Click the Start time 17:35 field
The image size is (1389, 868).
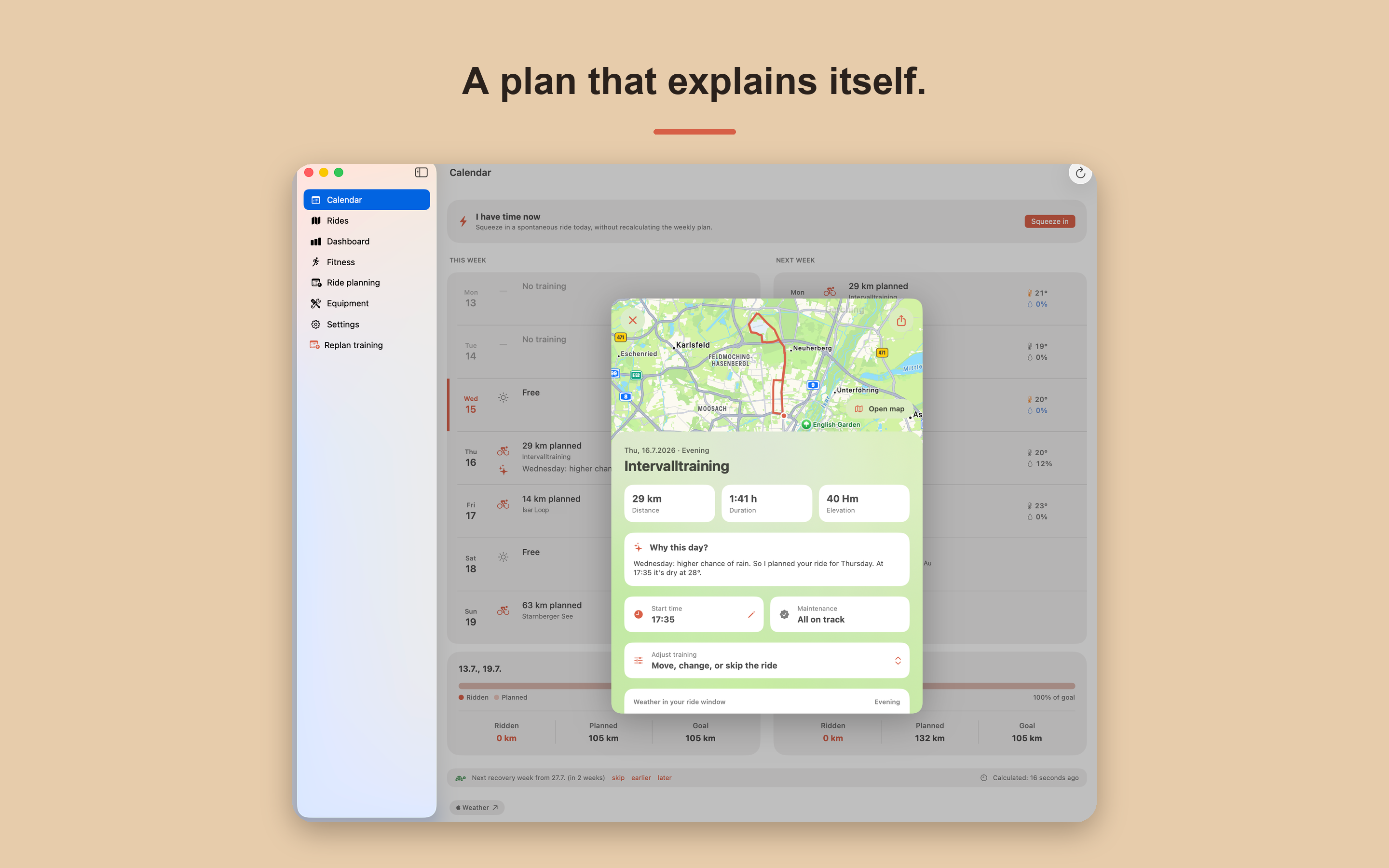(694, 614)
